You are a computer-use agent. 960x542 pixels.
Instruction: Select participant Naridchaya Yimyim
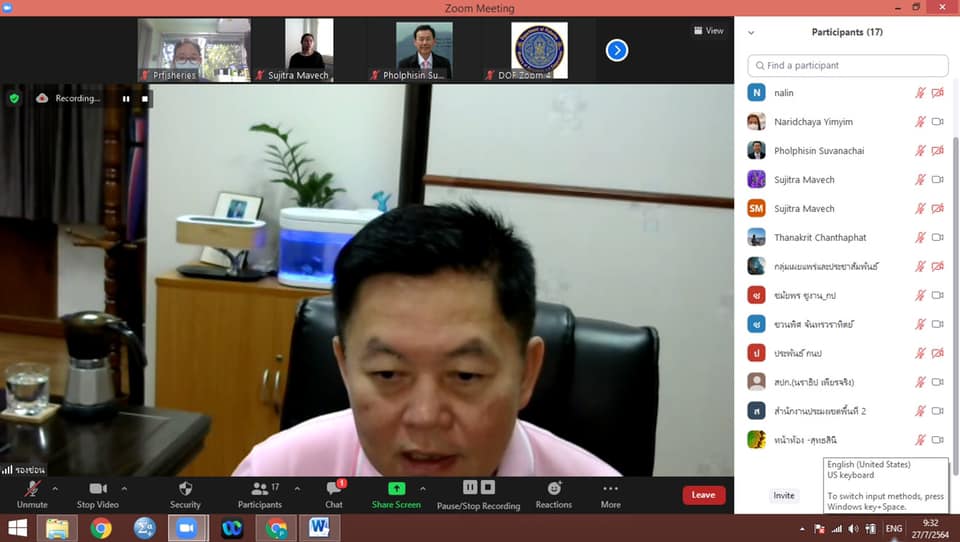click(x=847, y=121)
